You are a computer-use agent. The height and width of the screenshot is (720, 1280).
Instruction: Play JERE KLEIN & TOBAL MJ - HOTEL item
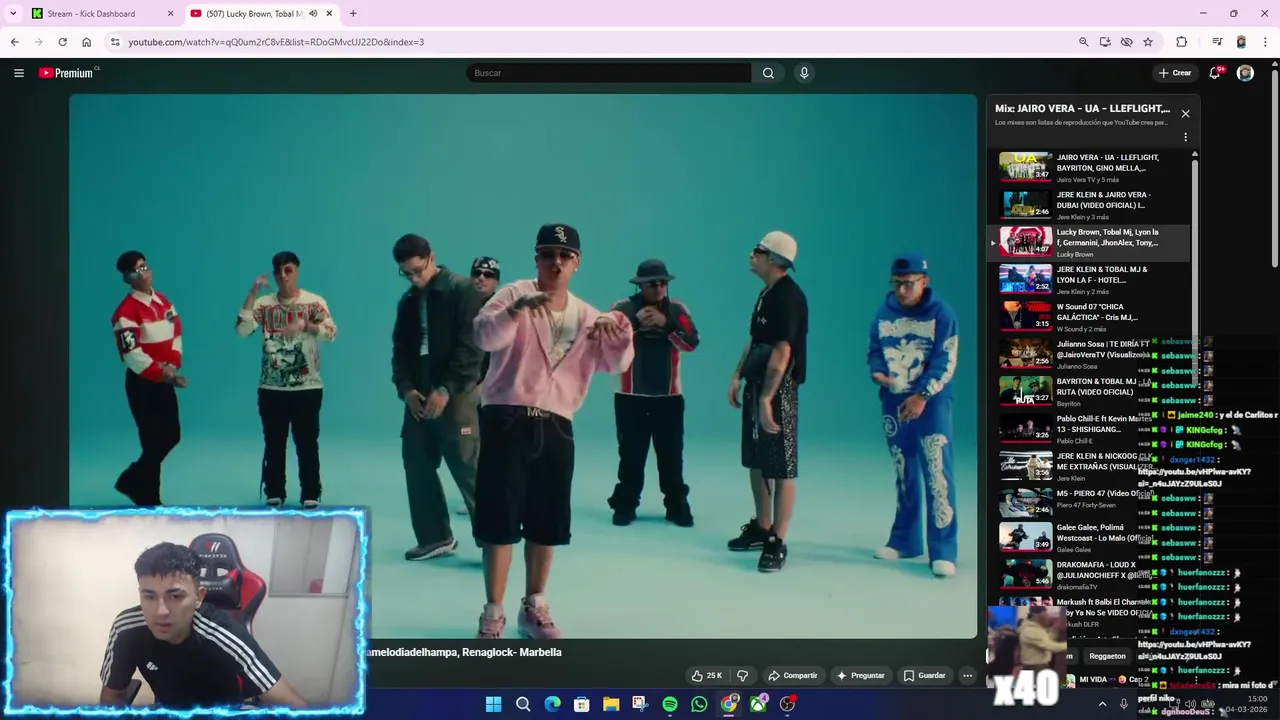point(1090,279)
